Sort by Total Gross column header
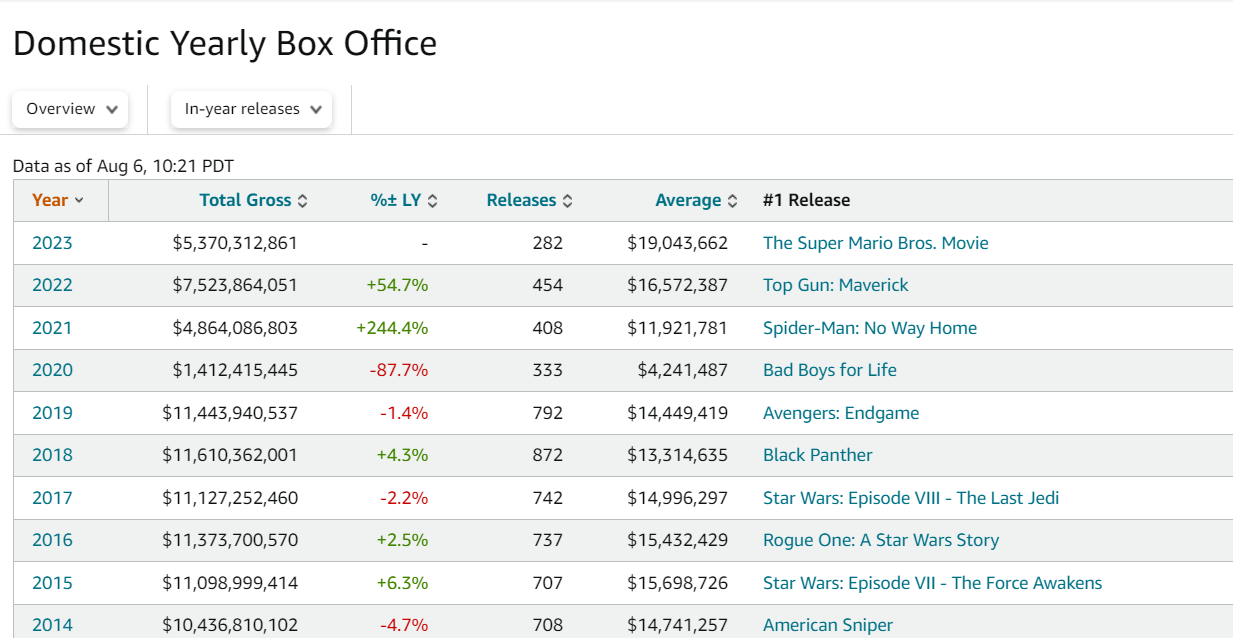Viewport: 1233px width, 638px height. coord(254,200)
